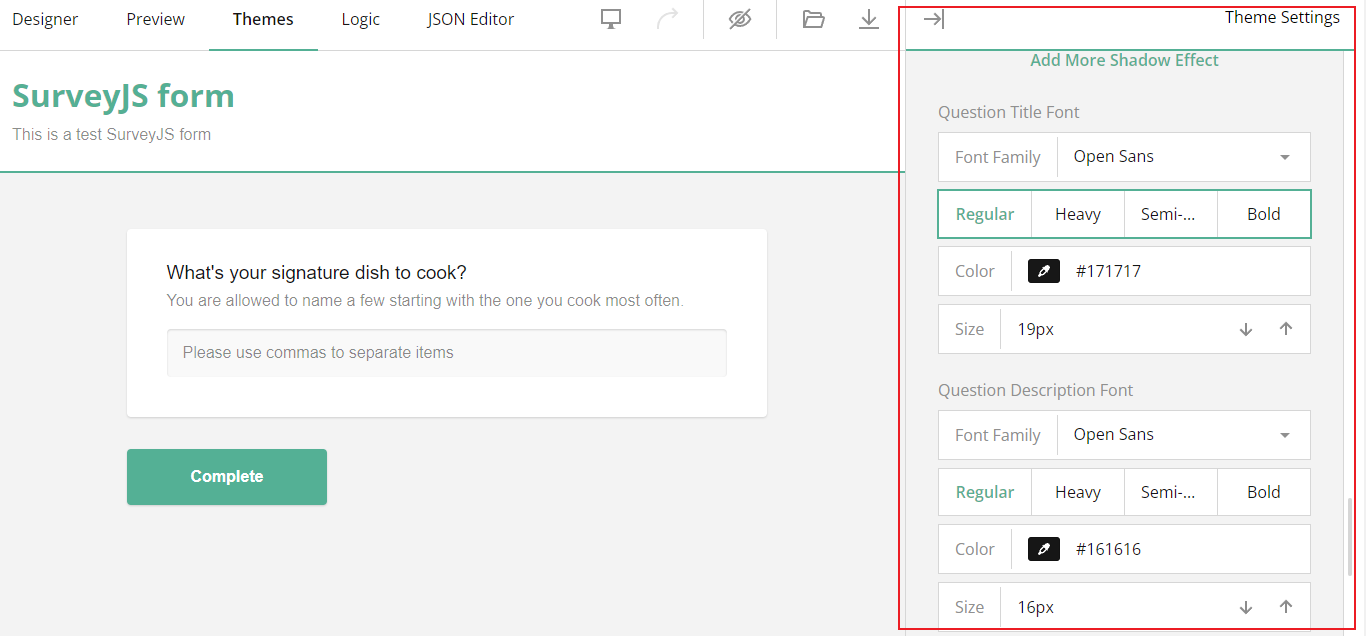The image size is (1366, 636).
Task: Click the redo arrow icon
Action: click(x=668, y=19)
